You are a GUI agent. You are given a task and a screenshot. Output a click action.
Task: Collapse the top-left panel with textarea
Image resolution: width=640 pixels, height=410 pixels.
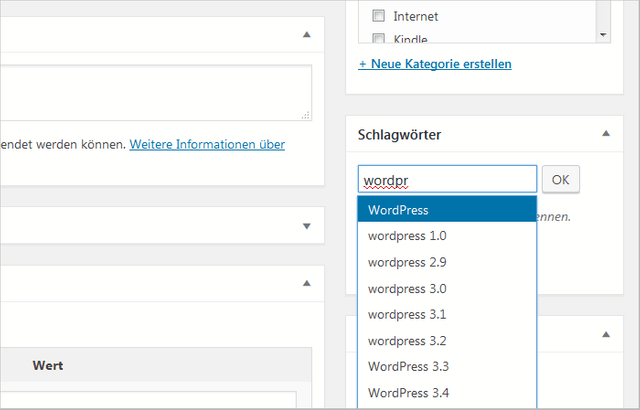(307, 34)
